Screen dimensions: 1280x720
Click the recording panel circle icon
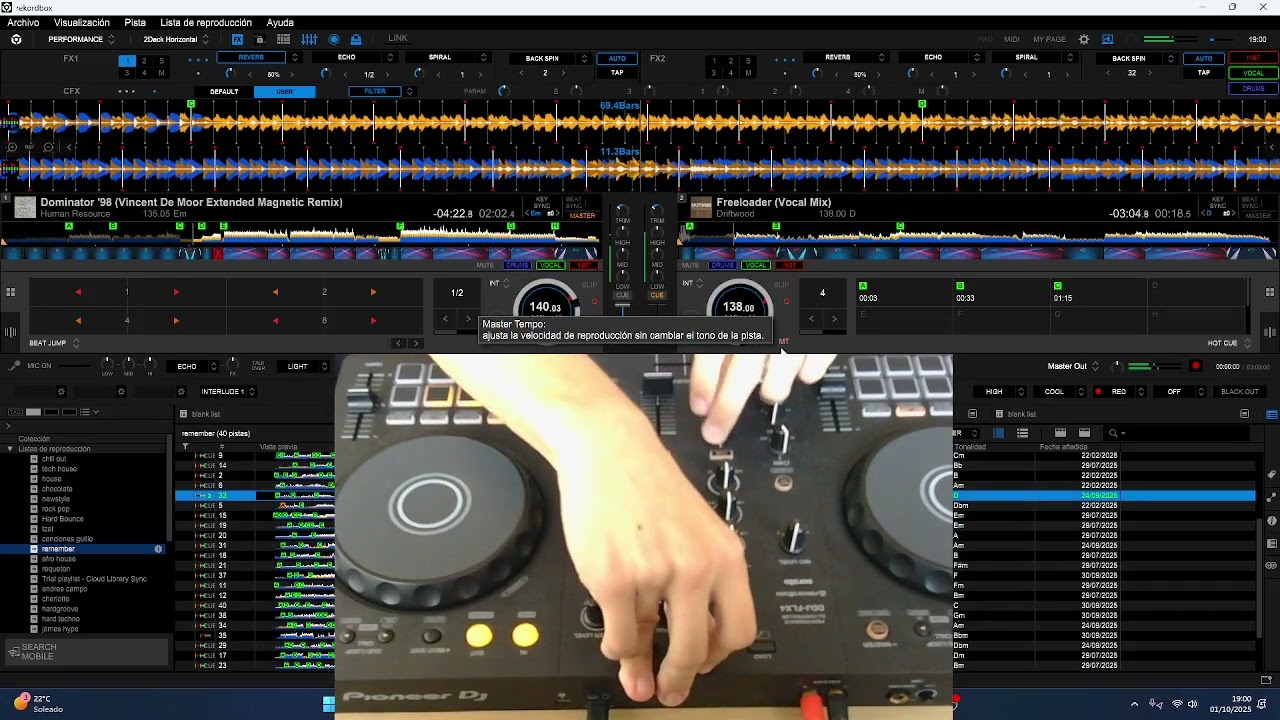(x=334, y=39)
